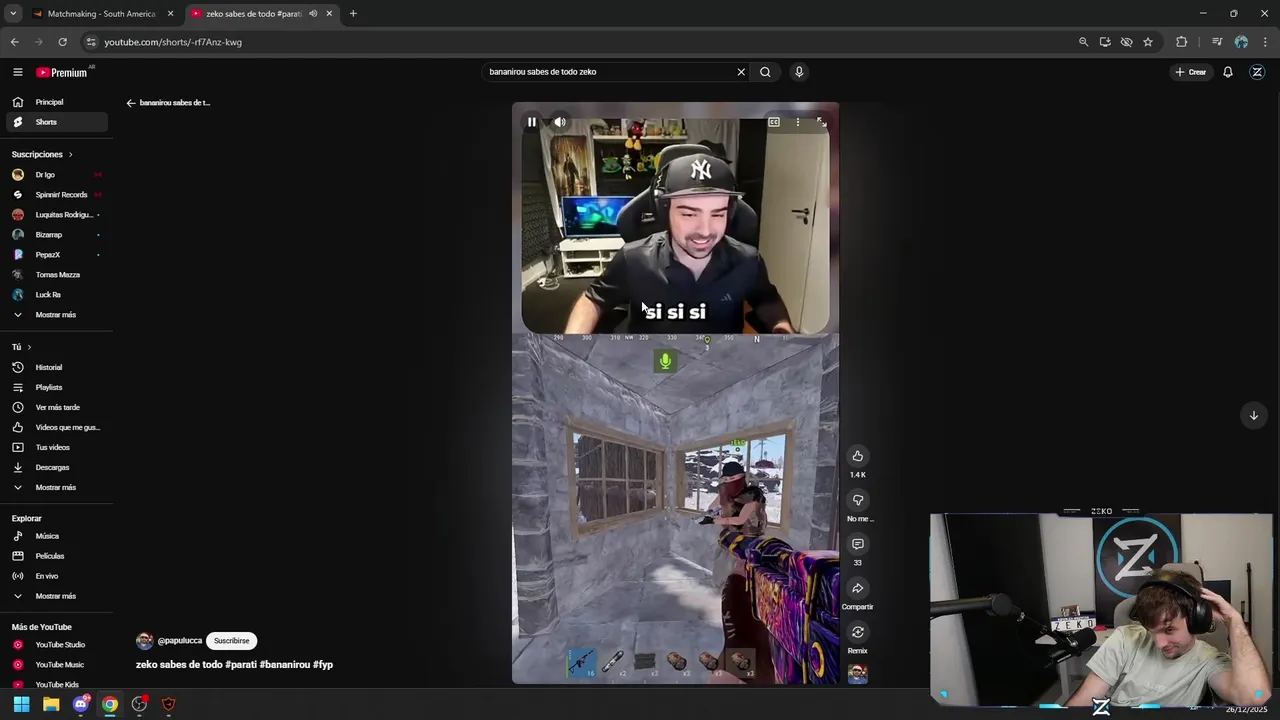Switch to Matchmaking - South America tab
The width and height of the screenshot is (1280, 720).
(103, 14)
